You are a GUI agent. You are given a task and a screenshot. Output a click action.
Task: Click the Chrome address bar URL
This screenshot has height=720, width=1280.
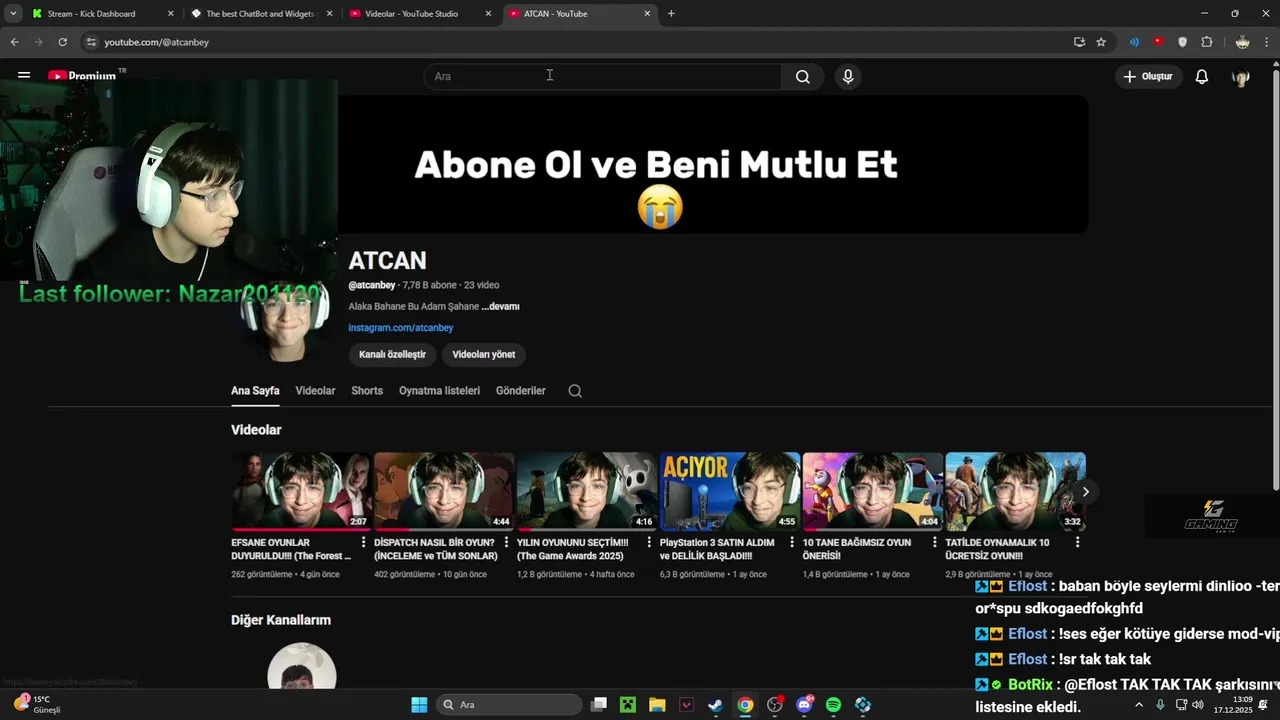pyautogui.click(x=156, y=42)
